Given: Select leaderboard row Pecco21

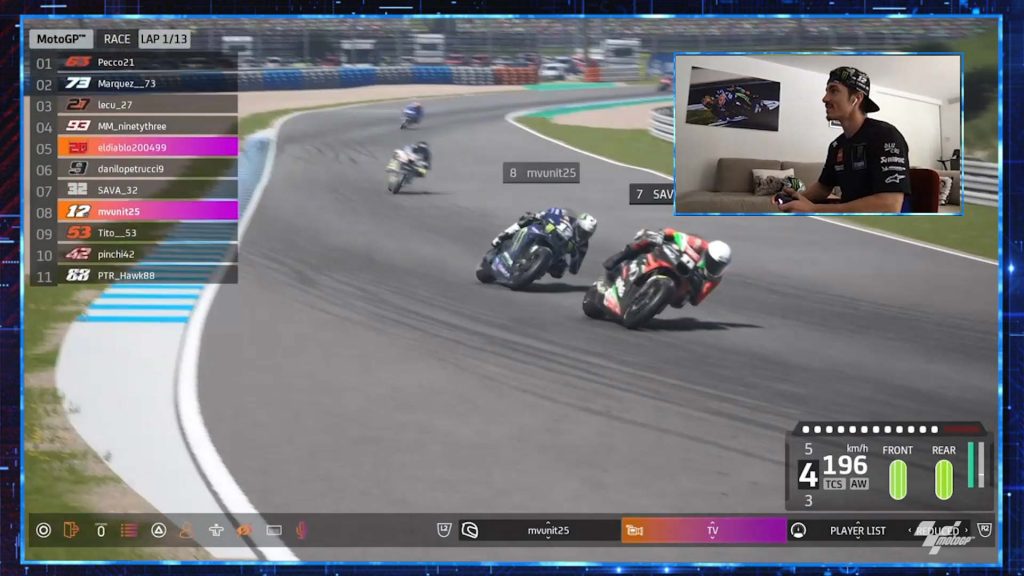Looking at the screenshot, I should pyautogui.click(x=148, y=62).
